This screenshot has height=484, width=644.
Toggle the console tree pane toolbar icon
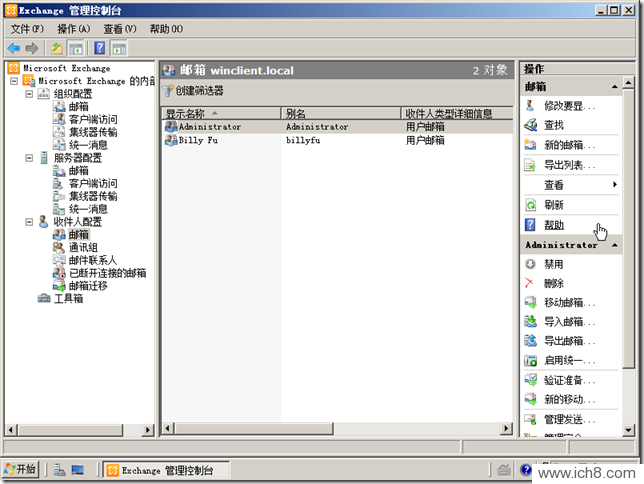tap(76, 48)
